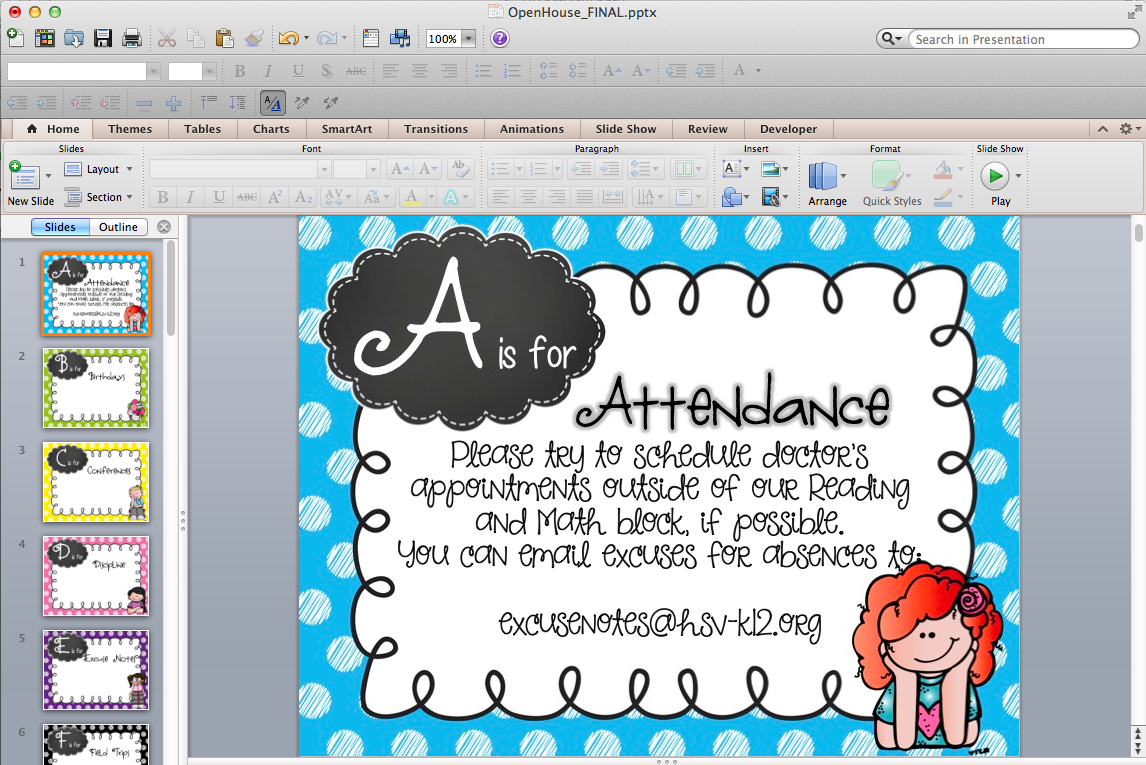
Task: Click the Undo arrow icon
Action: (x=288, y=38)
